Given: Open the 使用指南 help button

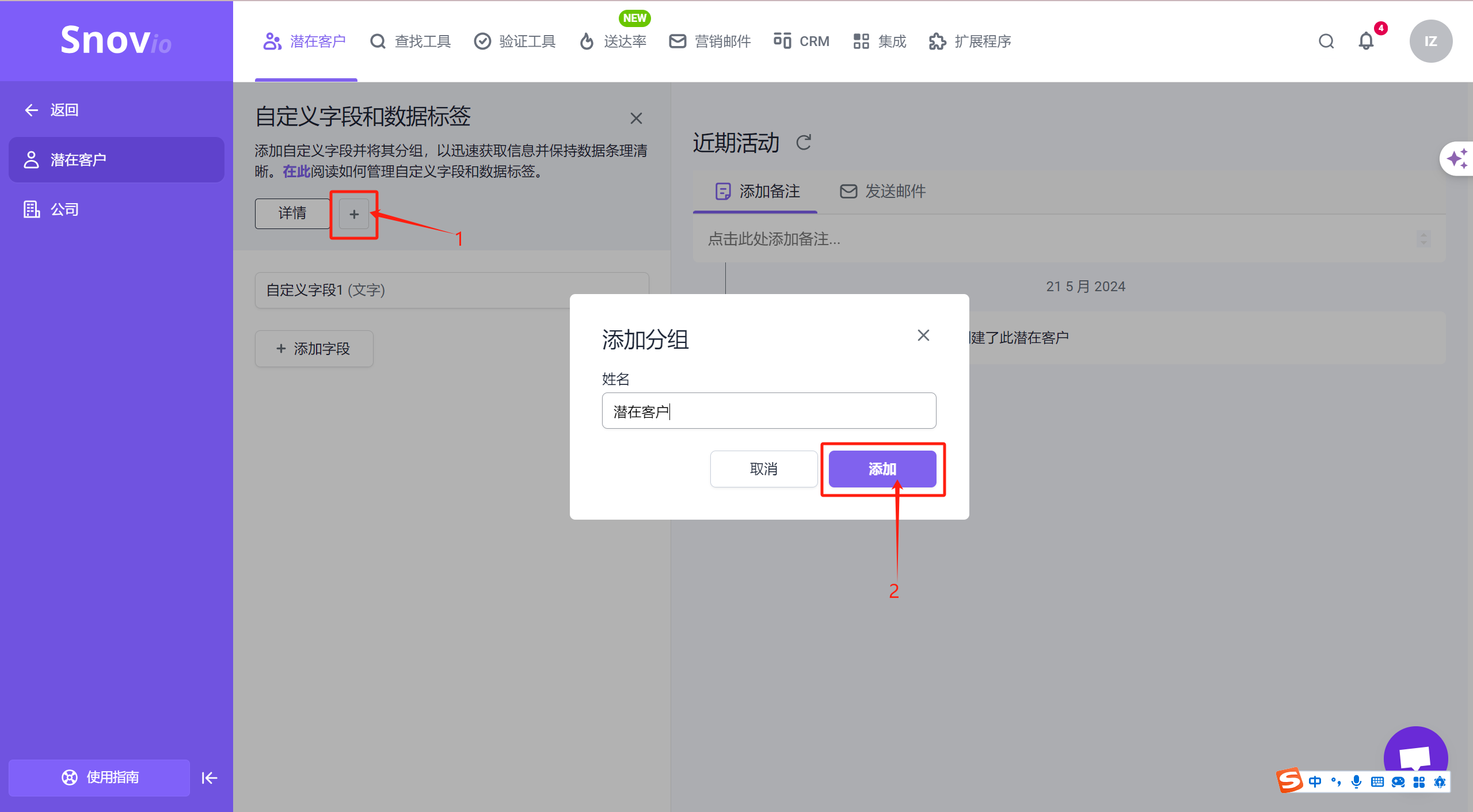Looking at the screenshot, I should (99, 777).
